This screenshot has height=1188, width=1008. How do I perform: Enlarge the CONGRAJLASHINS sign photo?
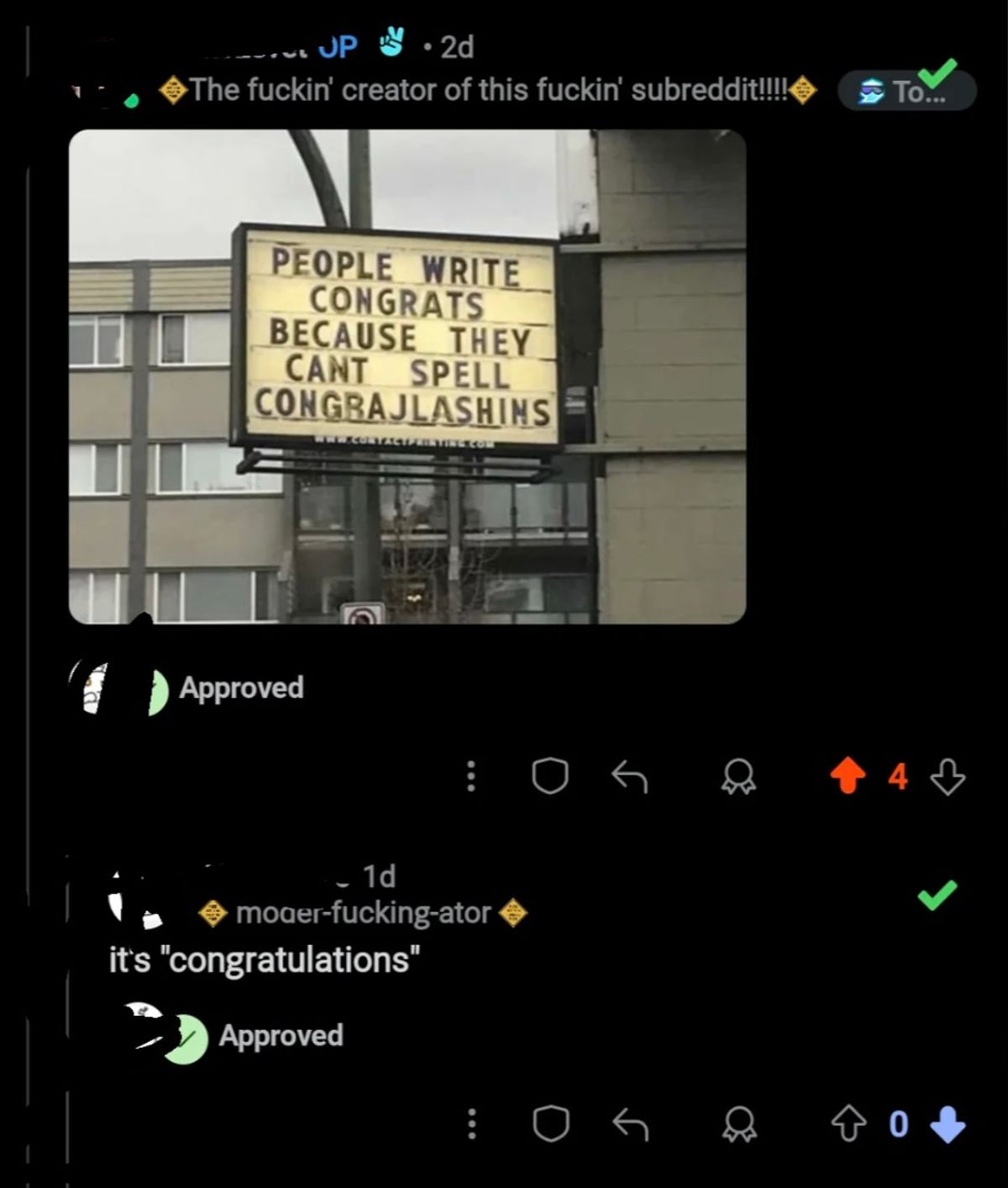click(407, 376)
